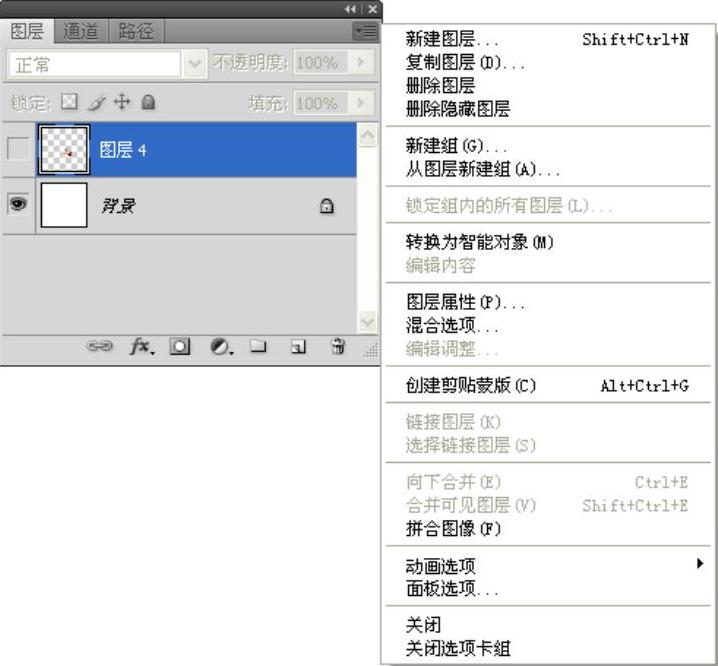The image size is (718, 666).
Task: Click the lock position move icon
Action: [x=122, y=102]
